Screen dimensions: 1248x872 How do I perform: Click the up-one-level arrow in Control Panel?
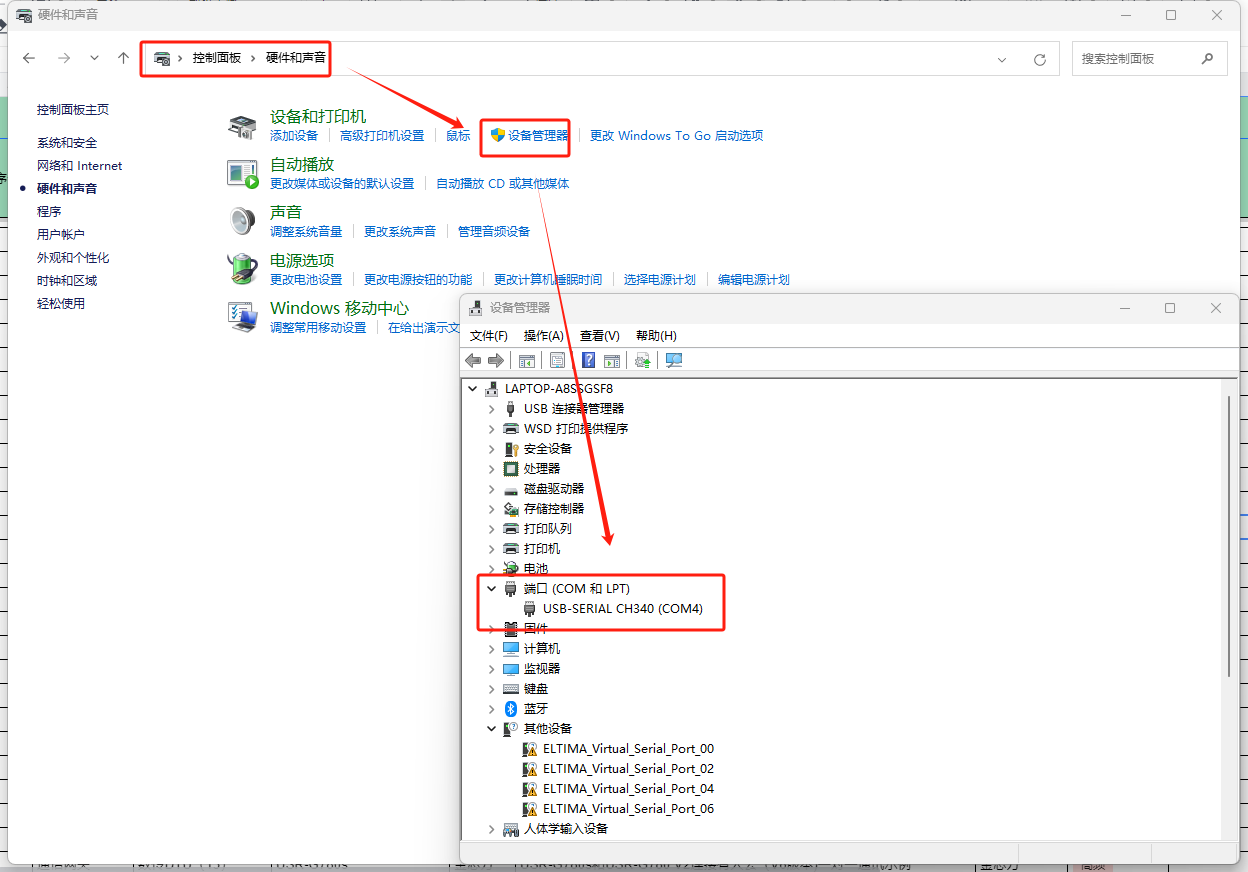coord(123,58)
